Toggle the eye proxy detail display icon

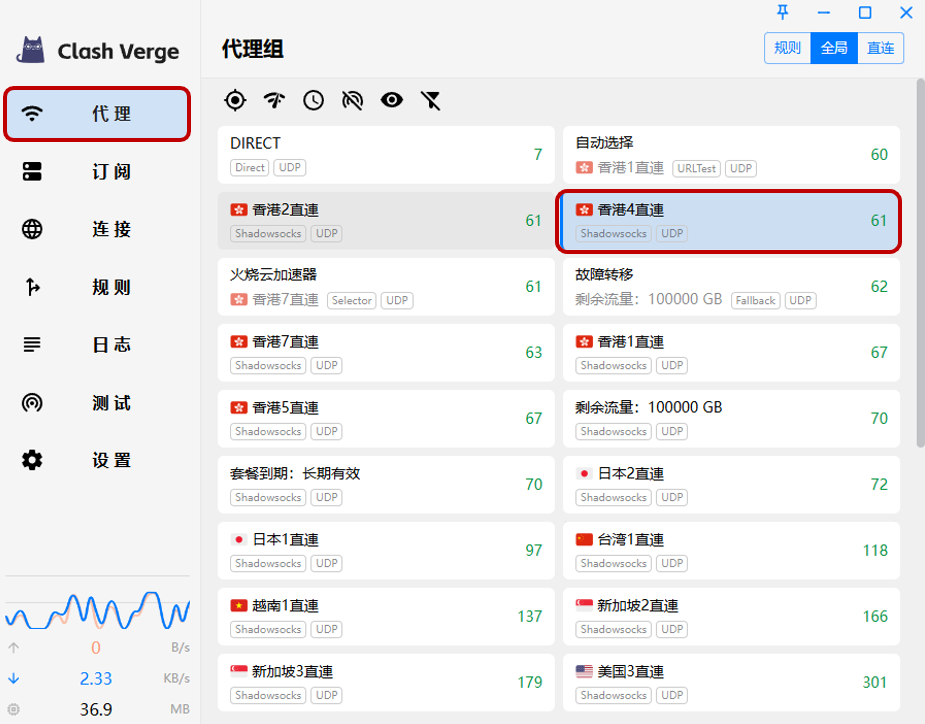391,100
